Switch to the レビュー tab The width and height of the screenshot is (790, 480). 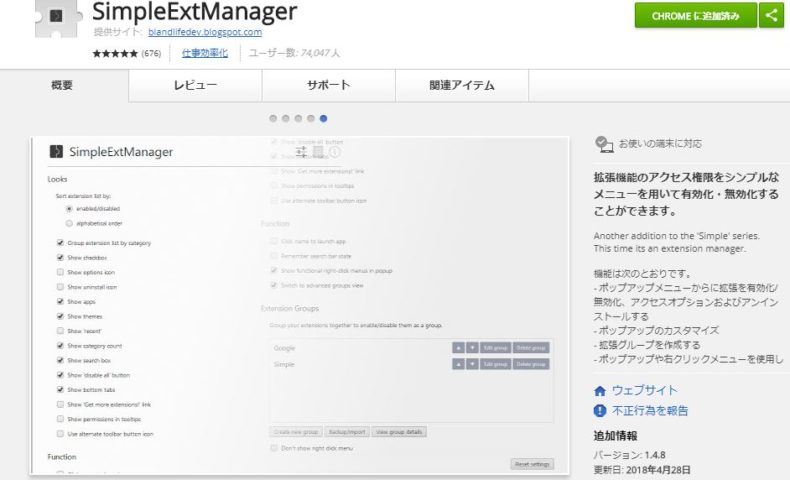[x=195, y=86]
